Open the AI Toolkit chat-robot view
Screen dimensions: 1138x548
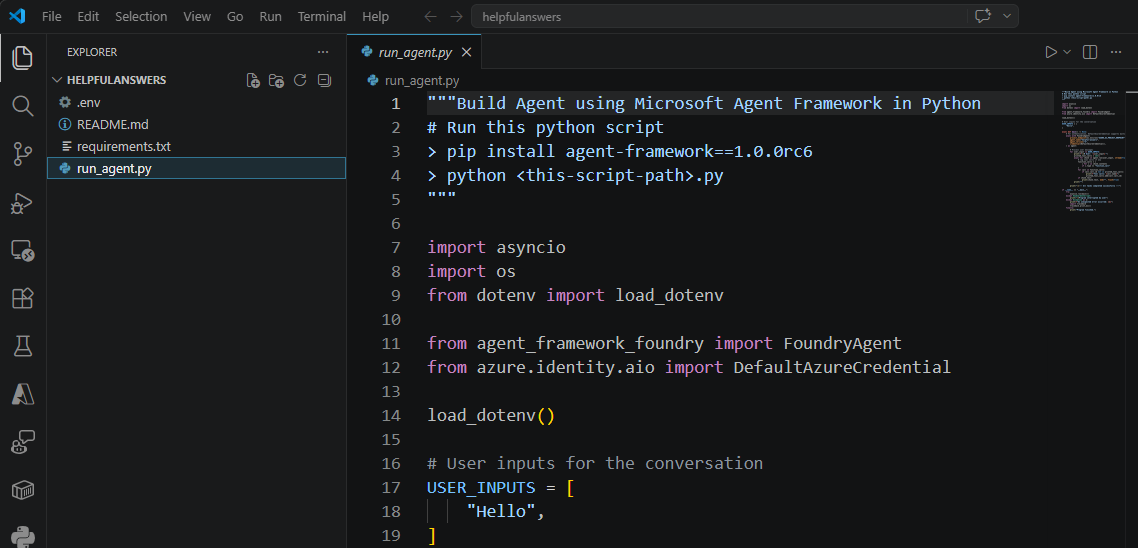tap(23, 442)
